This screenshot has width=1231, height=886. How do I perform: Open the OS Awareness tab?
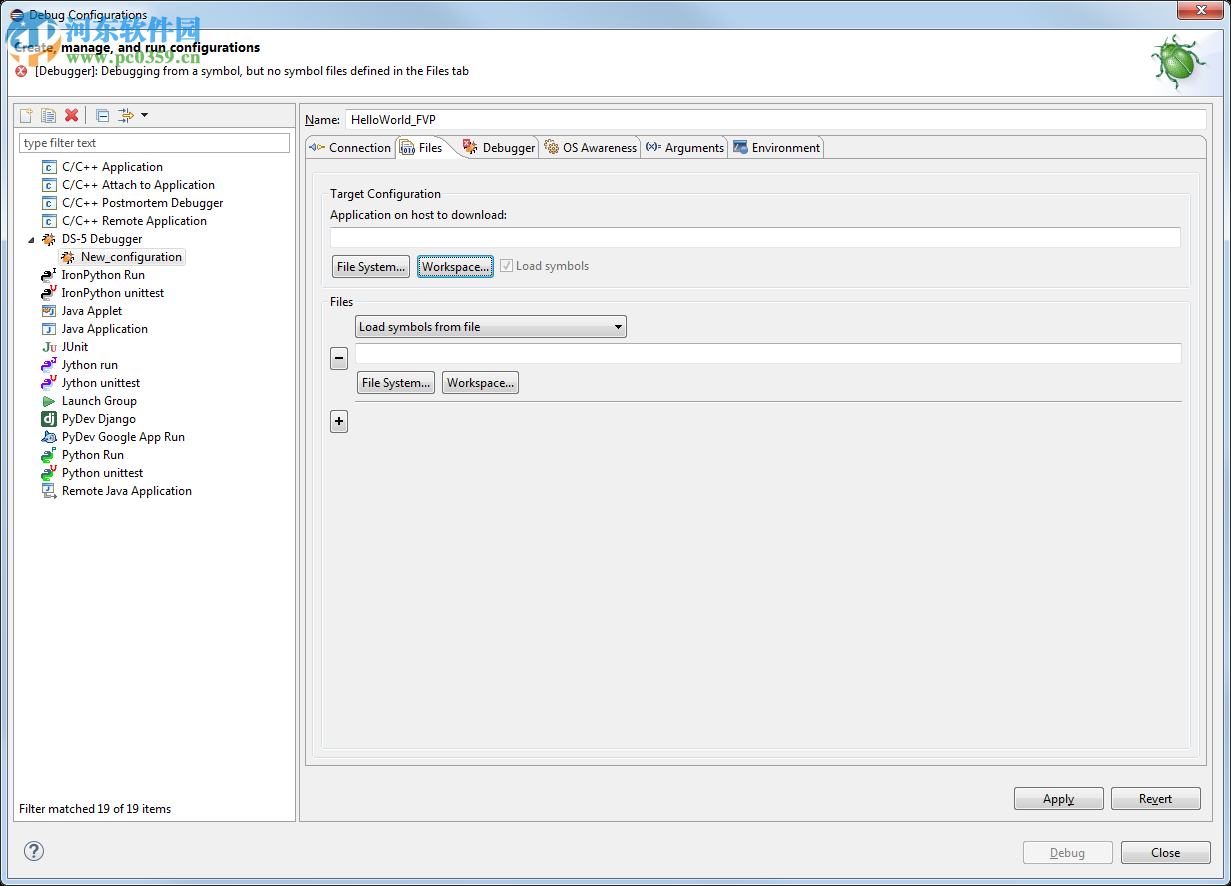(x=590, y=148)
